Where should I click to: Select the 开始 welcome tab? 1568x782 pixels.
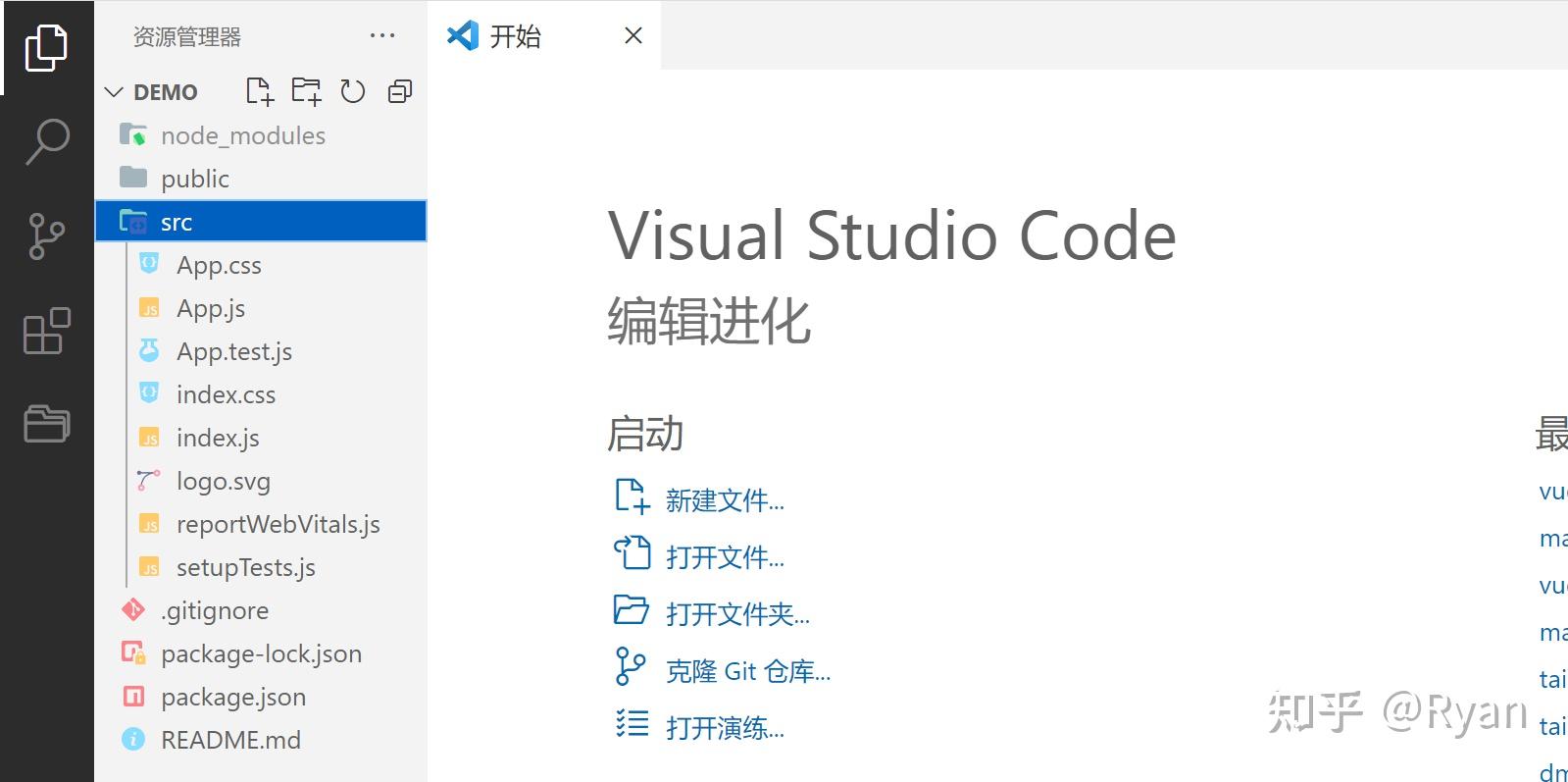[x=544, y=35]
